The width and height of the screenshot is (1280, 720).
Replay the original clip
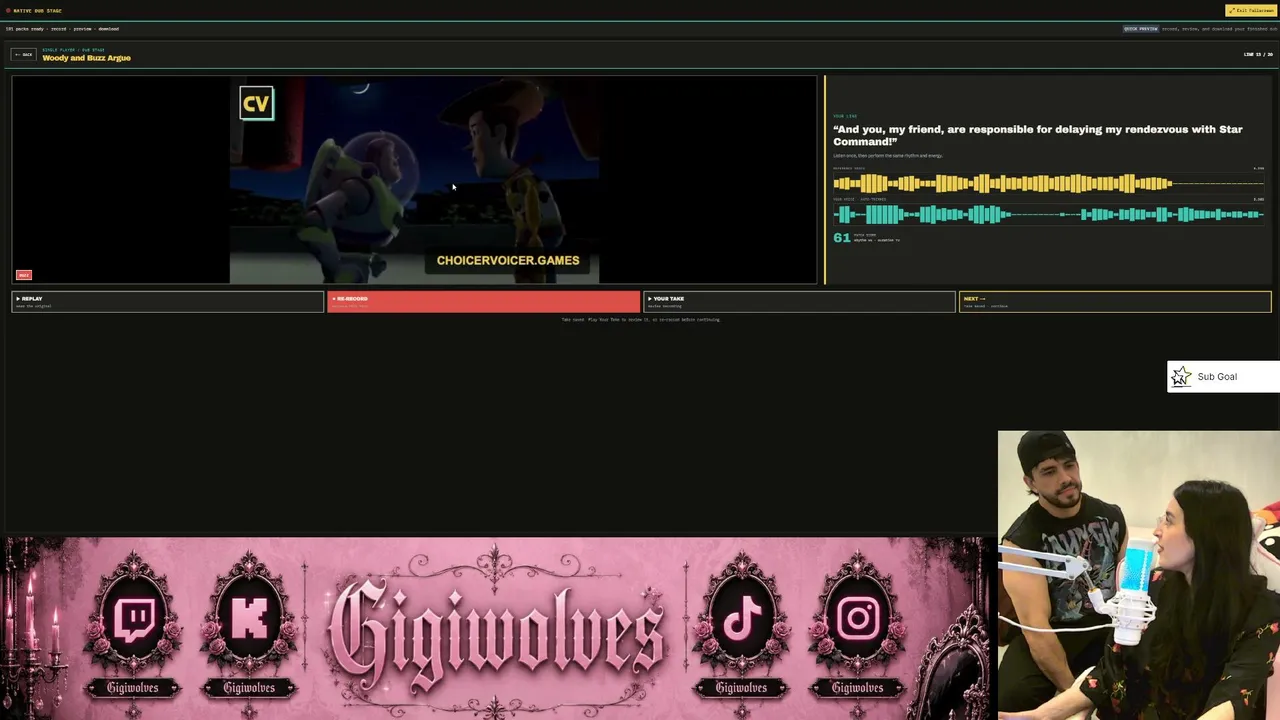tap(168, 301)
